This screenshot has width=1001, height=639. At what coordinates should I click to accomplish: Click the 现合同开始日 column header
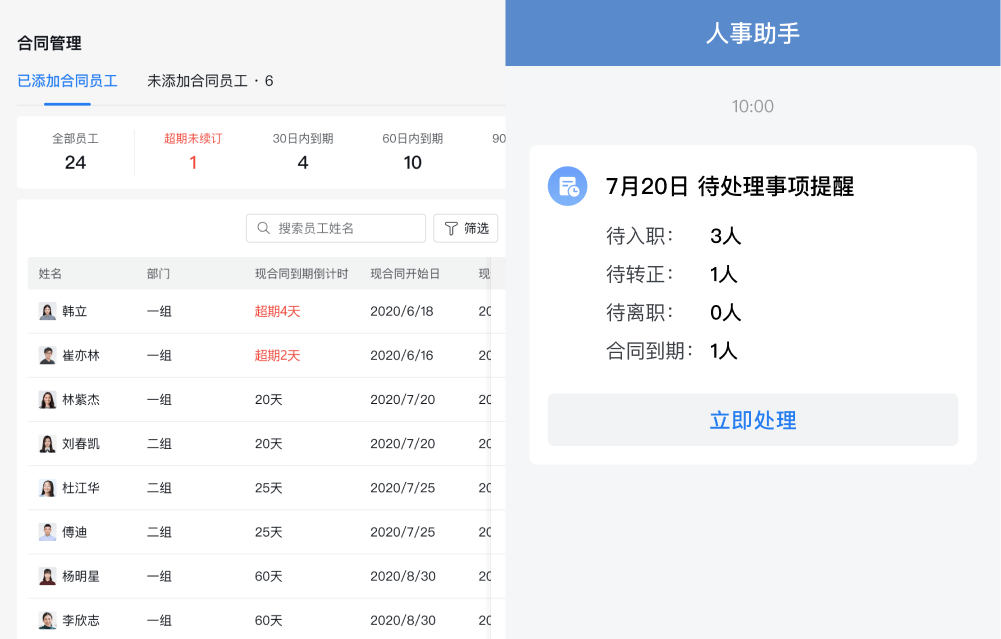405,274
